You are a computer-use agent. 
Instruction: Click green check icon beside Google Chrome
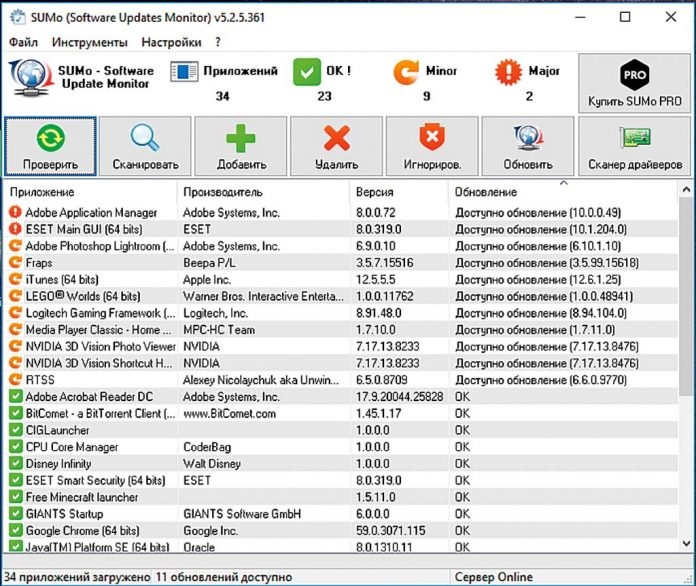15,530
